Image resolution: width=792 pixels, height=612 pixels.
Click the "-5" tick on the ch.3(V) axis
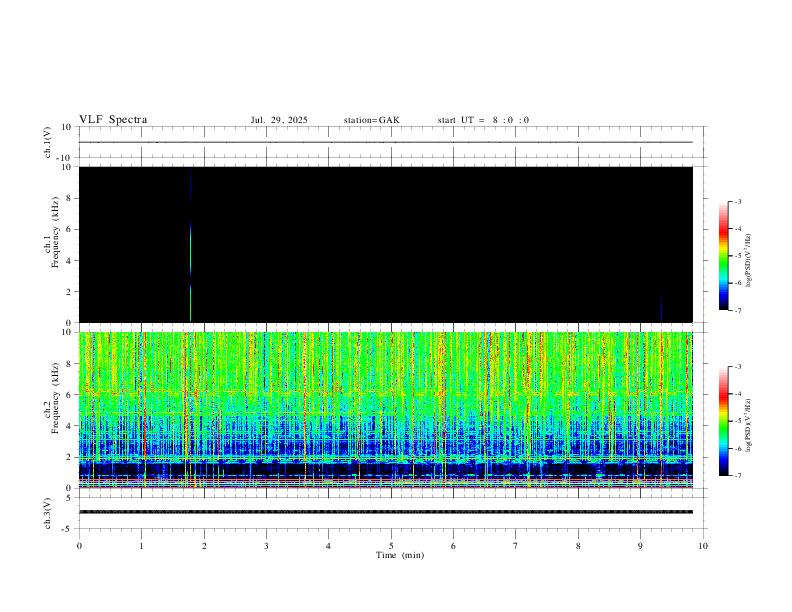pyautogui.click(x=68, y=529)
